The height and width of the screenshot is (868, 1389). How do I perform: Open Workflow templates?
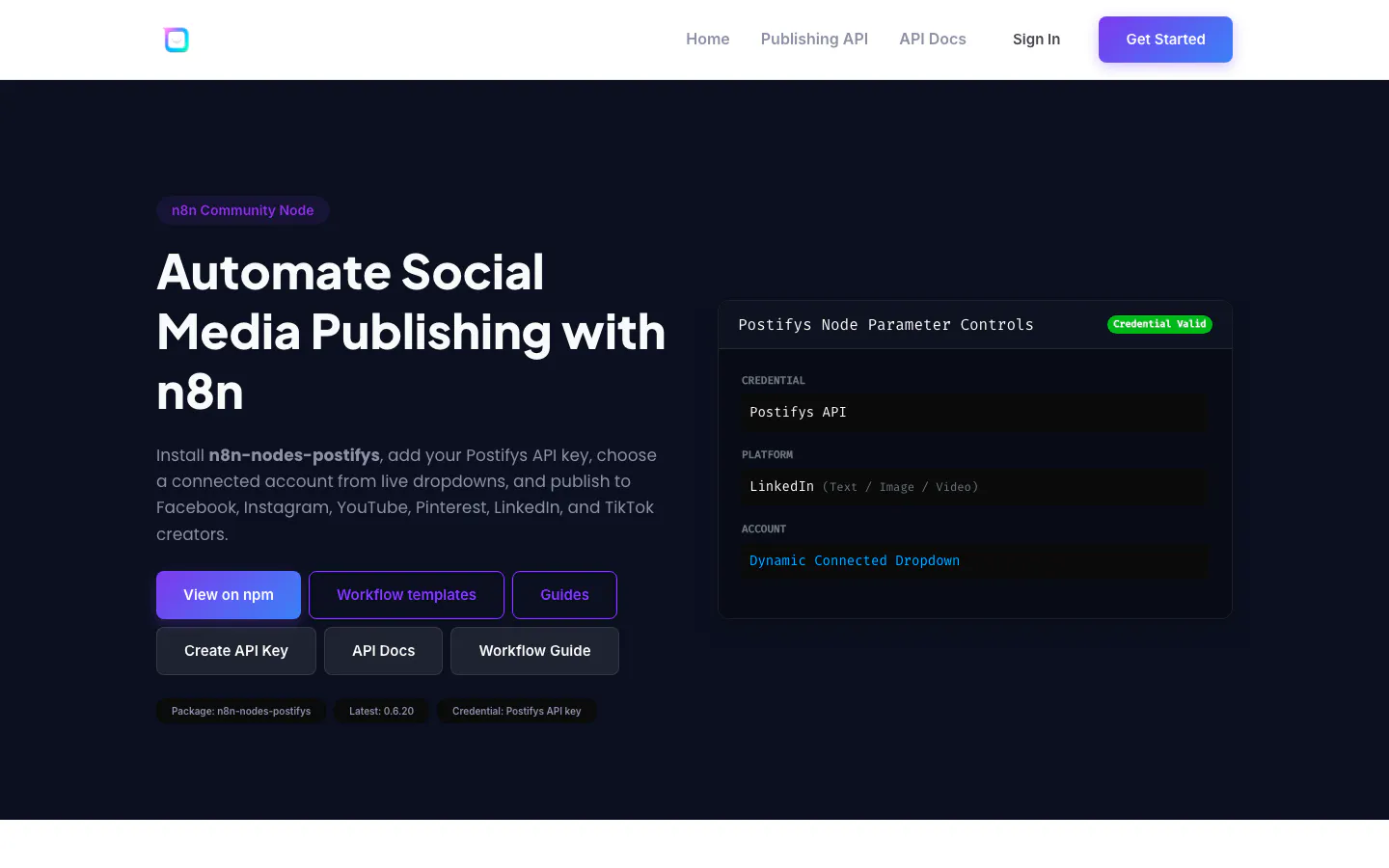point(406,595)
